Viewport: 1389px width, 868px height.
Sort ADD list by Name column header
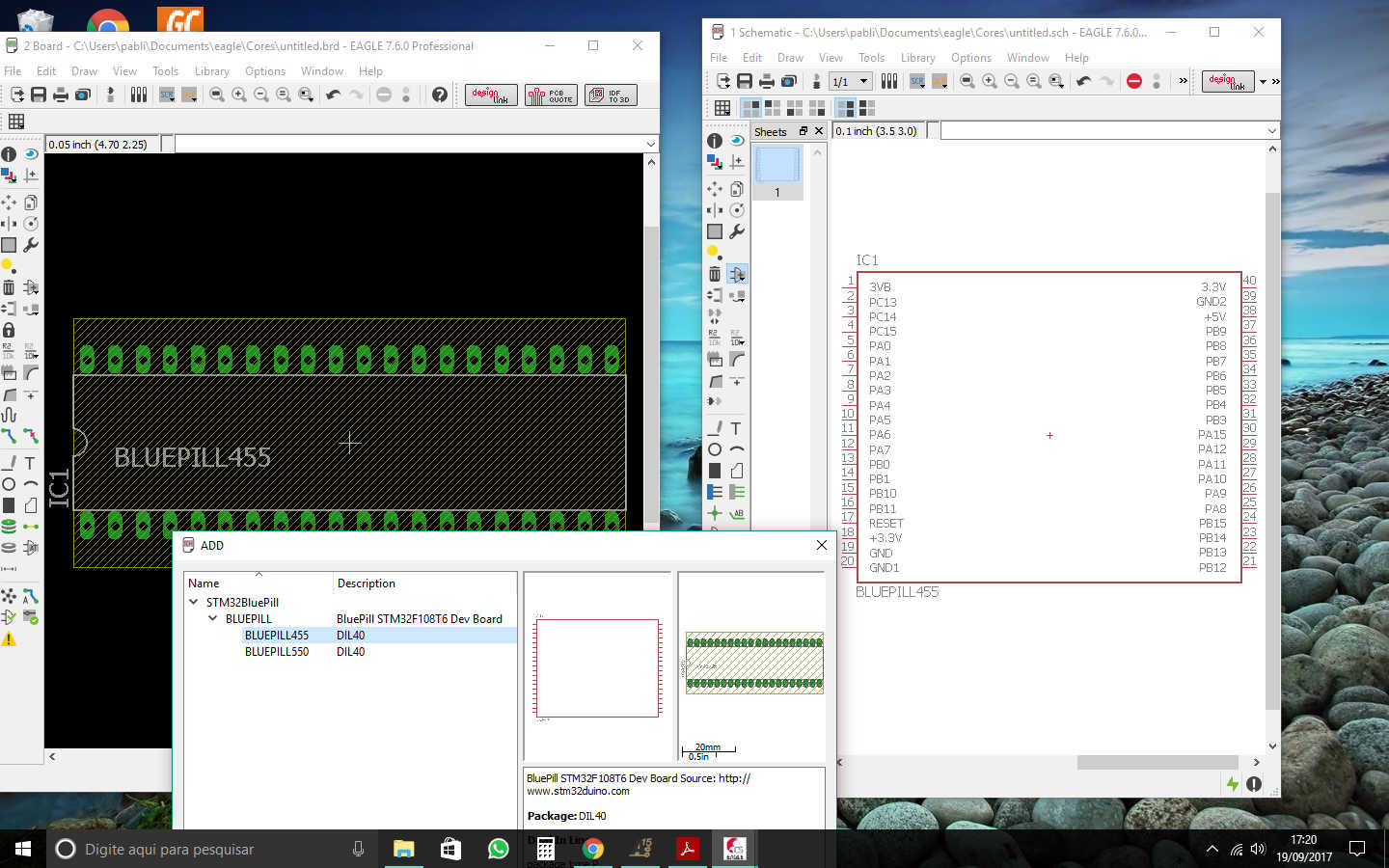(258, 583)
